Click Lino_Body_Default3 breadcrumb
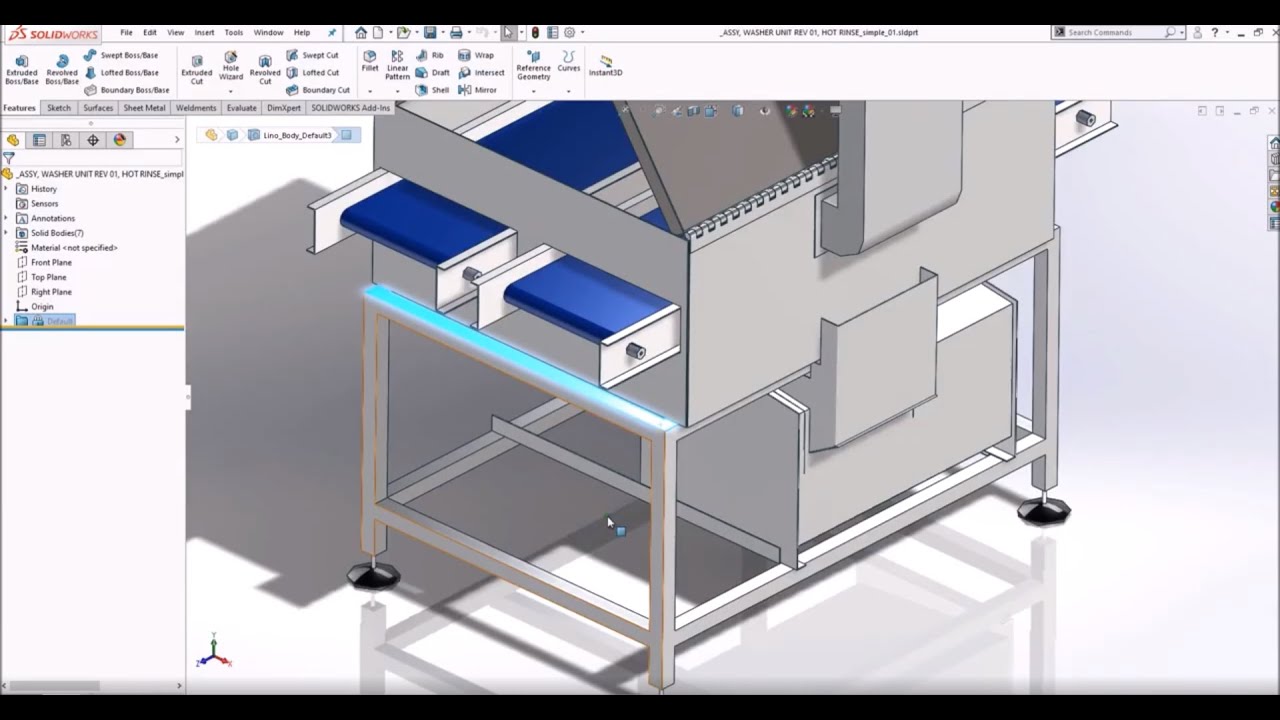The width and height of the screenshot is (1280, 720). pos(297,135)
